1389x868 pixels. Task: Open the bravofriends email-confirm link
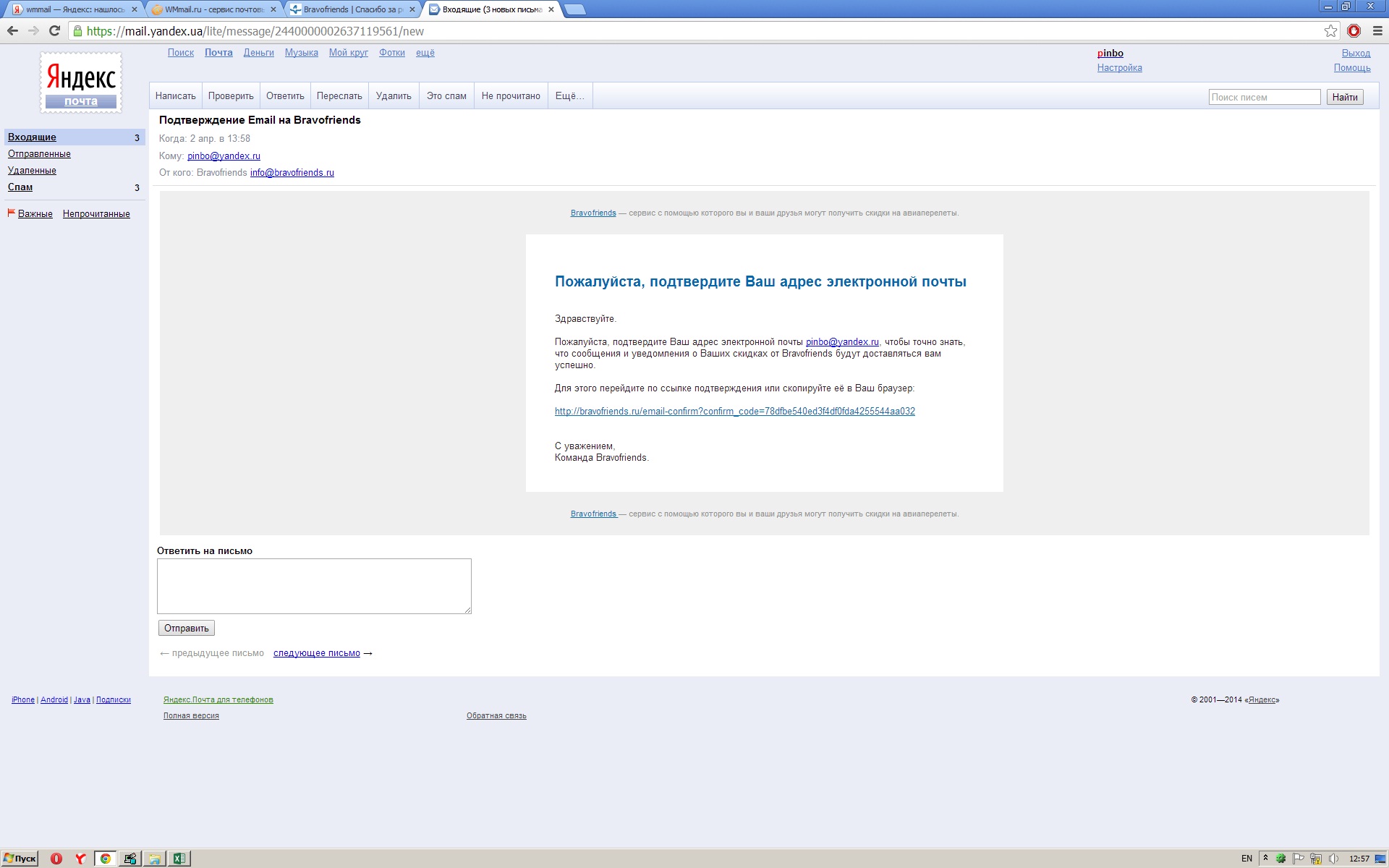pyautogui.click(x=734, y=411)
